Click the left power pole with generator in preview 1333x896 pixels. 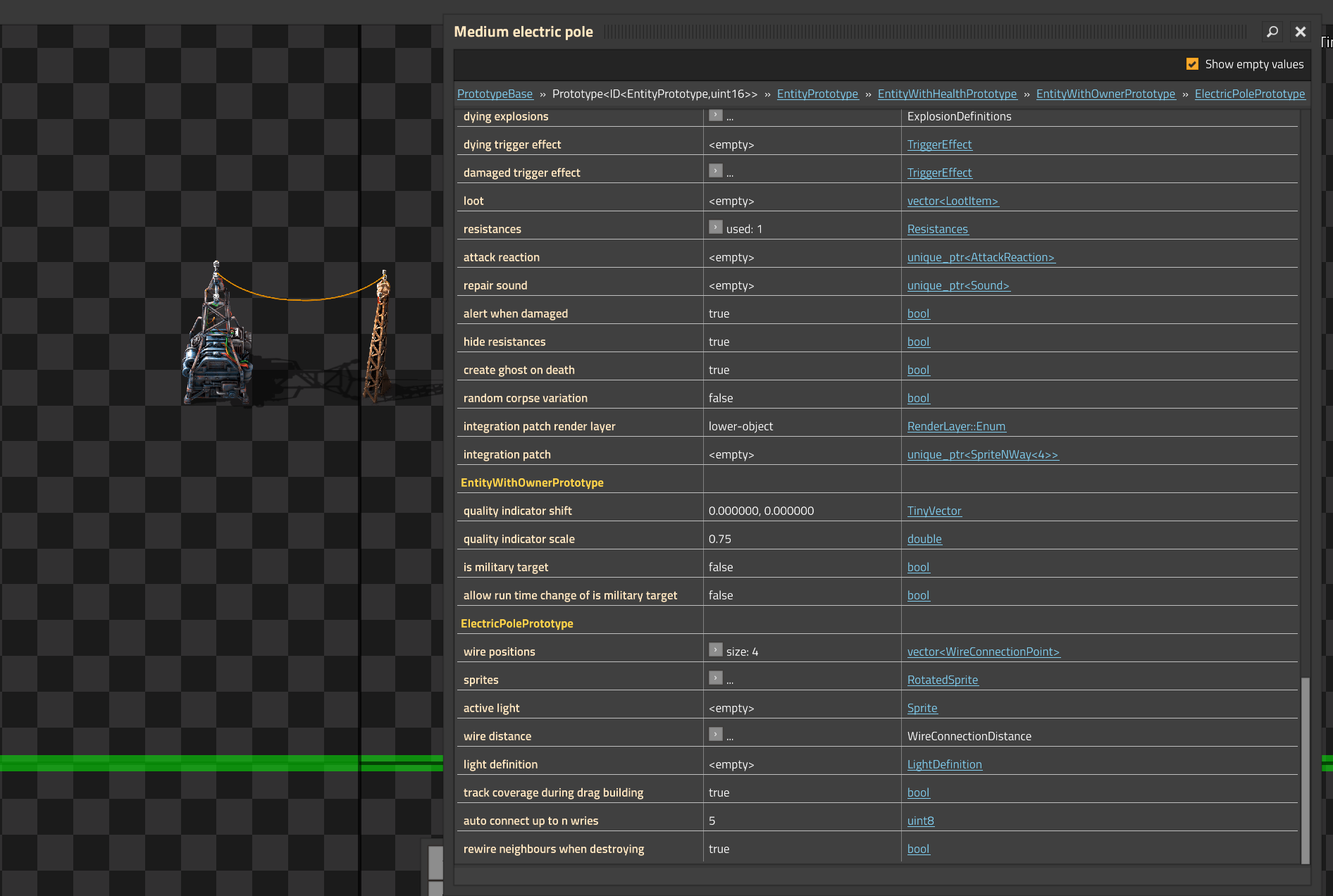(x=218, y=335)
